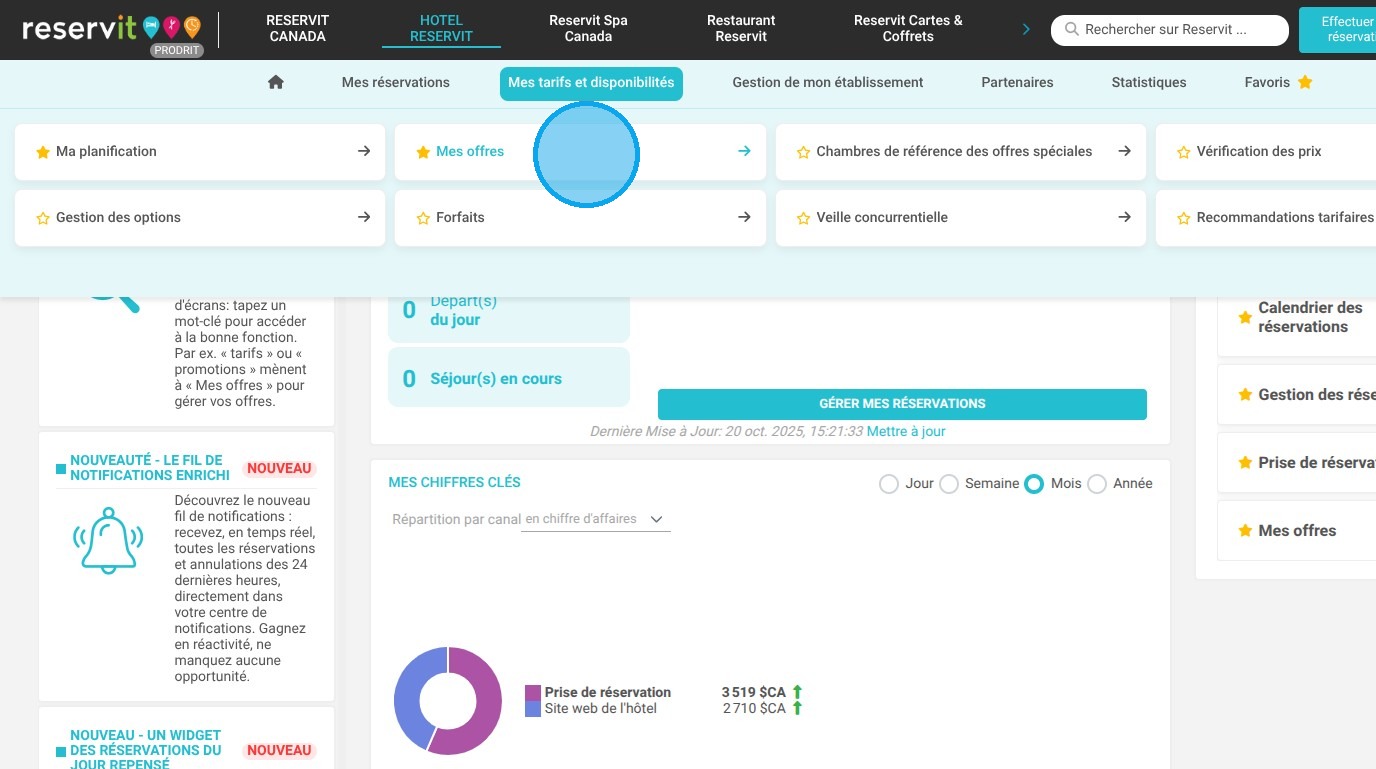Click the home icon in navigation bar
The width and height of the screenshot is (1376, 769).
click(276, 83)
